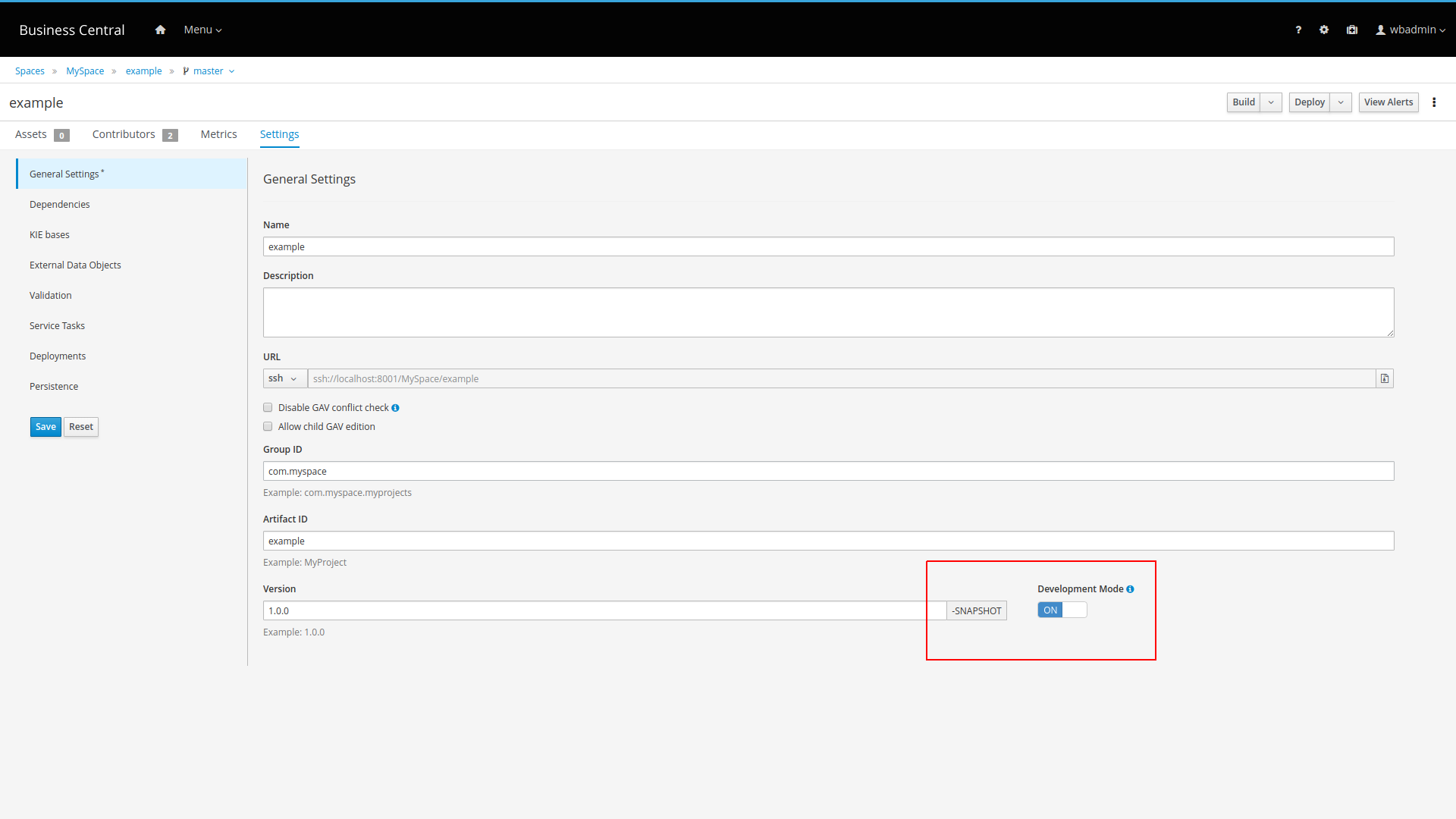Click info icon next to GAV conflict check
This screenshot has width=1456, height=819.
pos(395,408)
